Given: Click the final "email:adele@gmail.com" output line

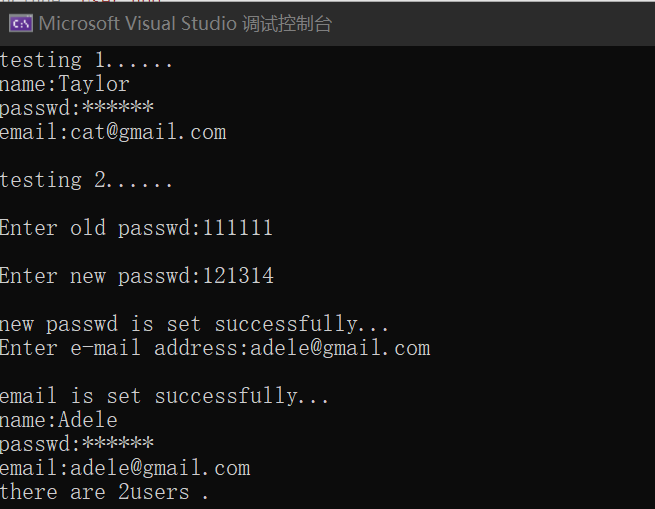Looking at the screenshot, I should (x=124, y=468).
